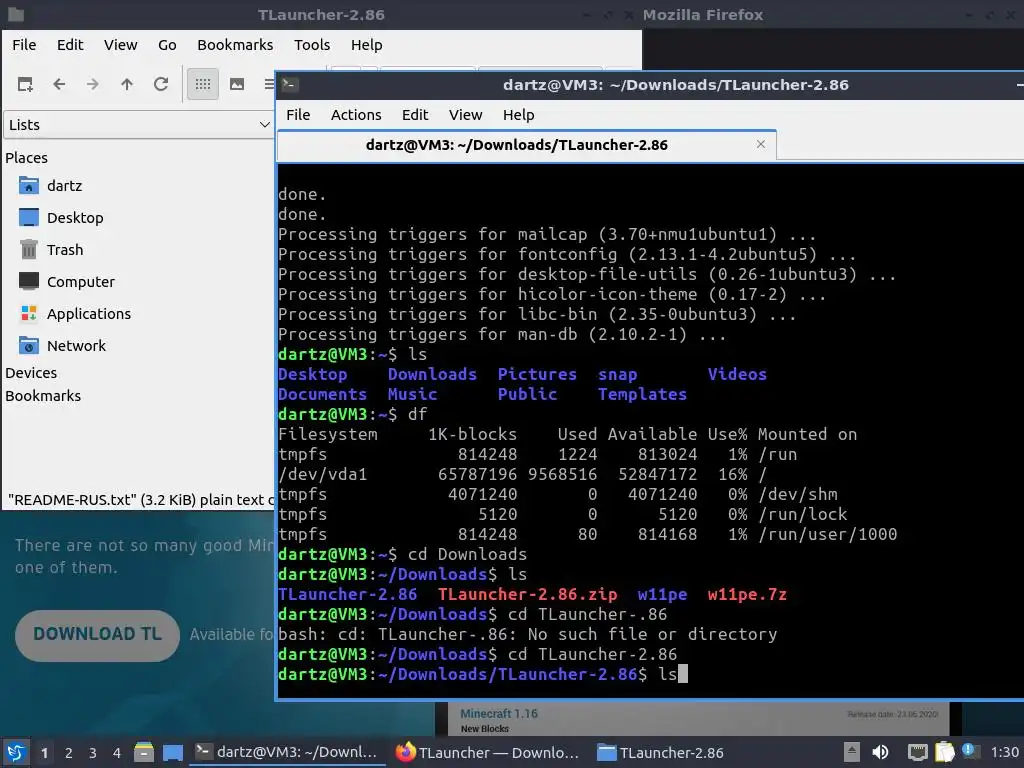This screenshot has height=768, width=1024.
Task: Click the update notifier tray icon
Action: click(970, 752)
